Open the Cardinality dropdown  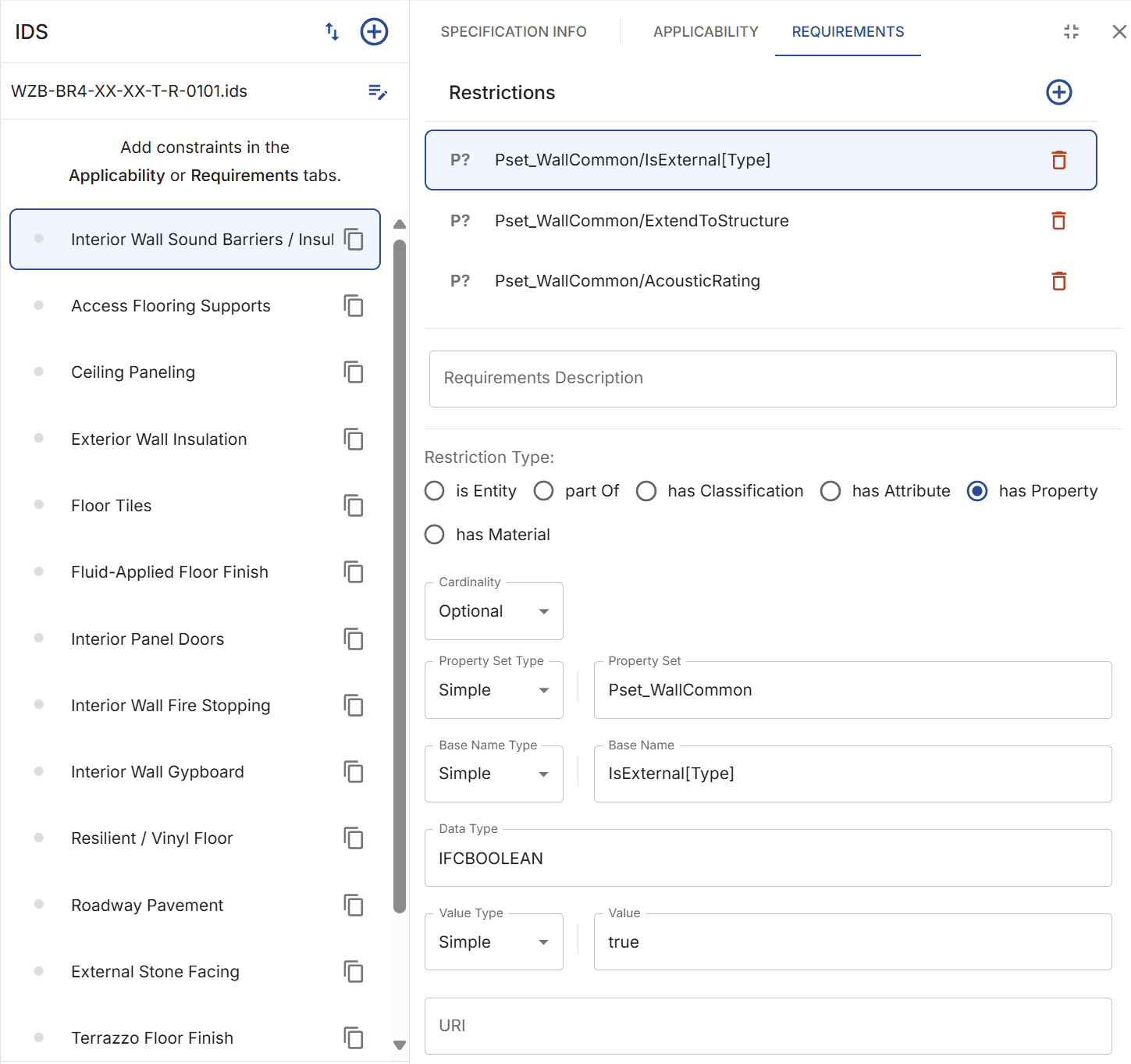click(x=493, y=611)
